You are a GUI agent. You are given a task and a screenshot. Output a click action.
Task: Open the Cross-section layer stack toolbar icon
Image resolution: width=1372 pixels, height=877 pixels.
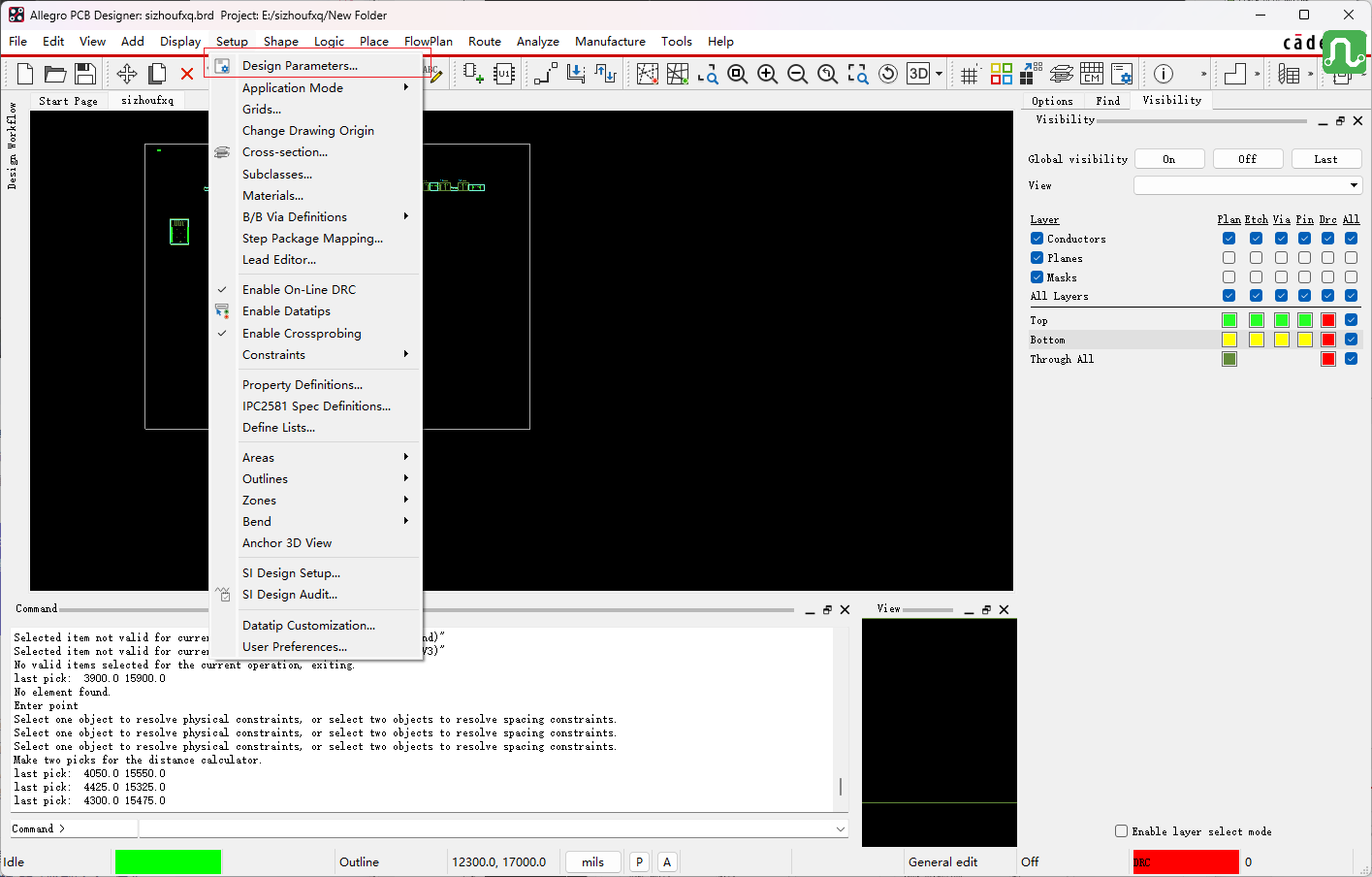click(x=1062, y=74)
